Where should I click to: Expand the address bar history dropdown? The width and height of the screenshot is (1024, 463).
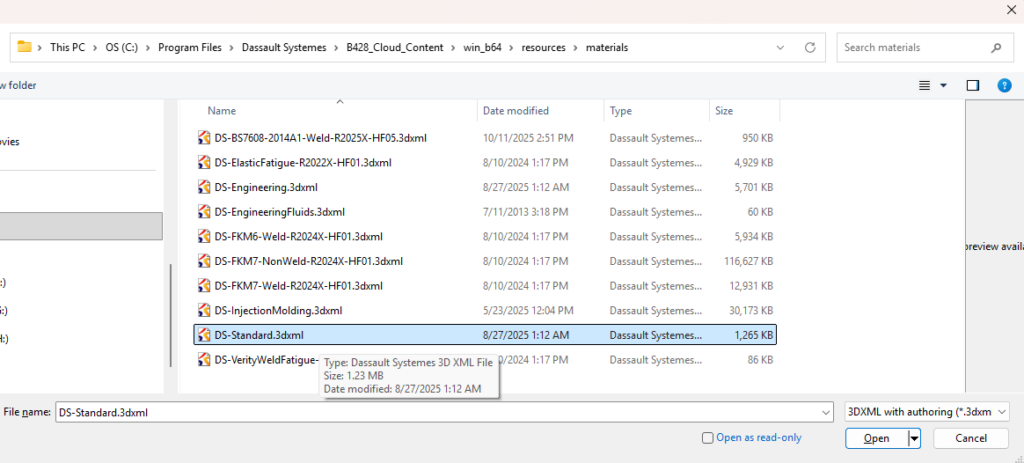(780, 48)
